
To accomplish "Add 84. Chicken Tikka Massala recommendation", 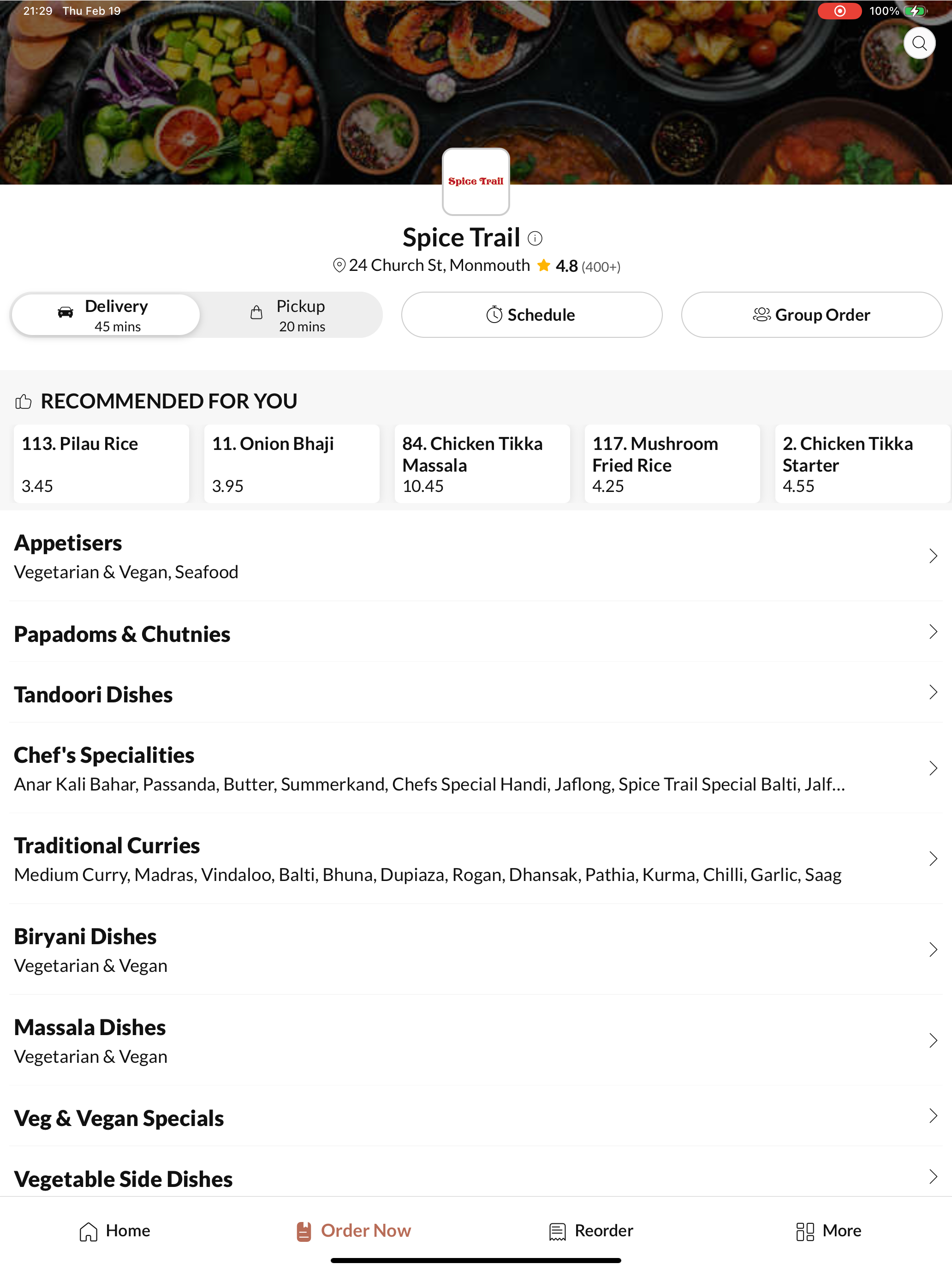I will (x=482, y=464).
